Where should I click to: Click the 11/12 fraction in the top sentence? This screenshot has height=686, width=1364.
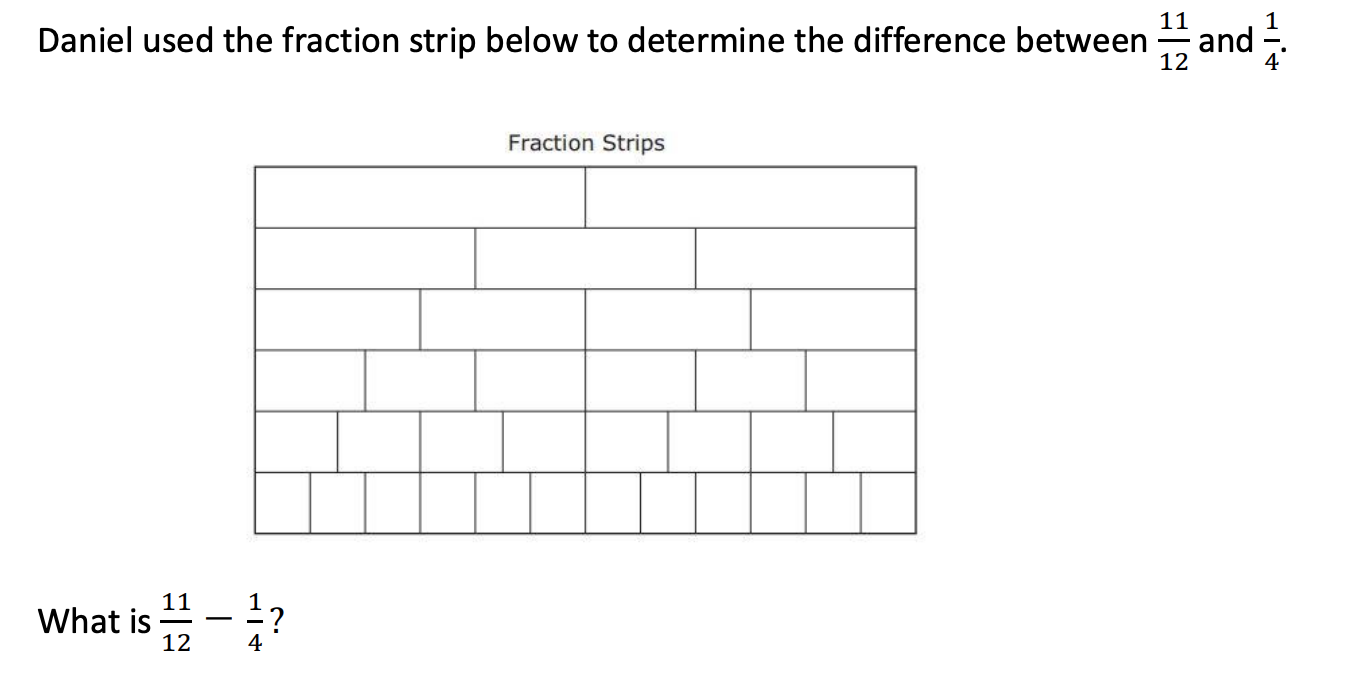tap(1174, 41)
